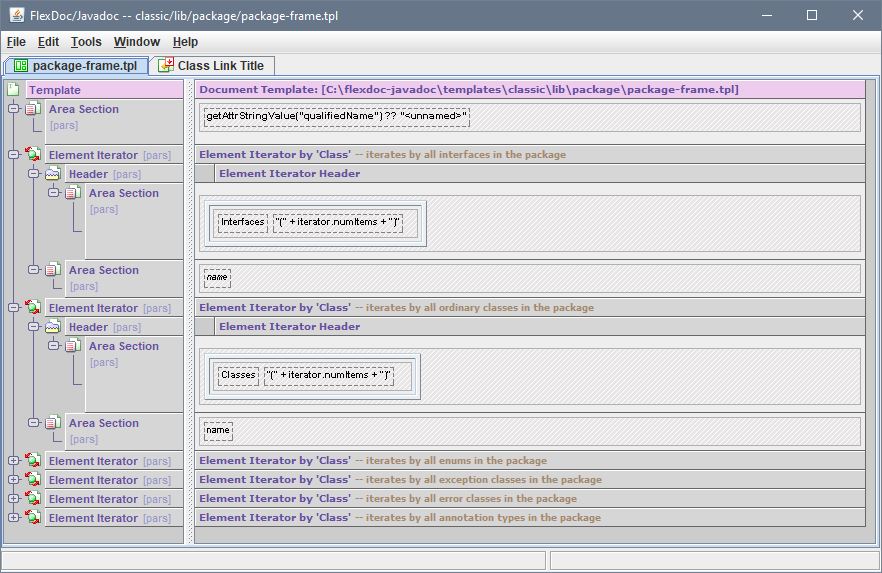Click the Element Iterator icon for annotation types row

pyautogui.click(x=33, y=518)
